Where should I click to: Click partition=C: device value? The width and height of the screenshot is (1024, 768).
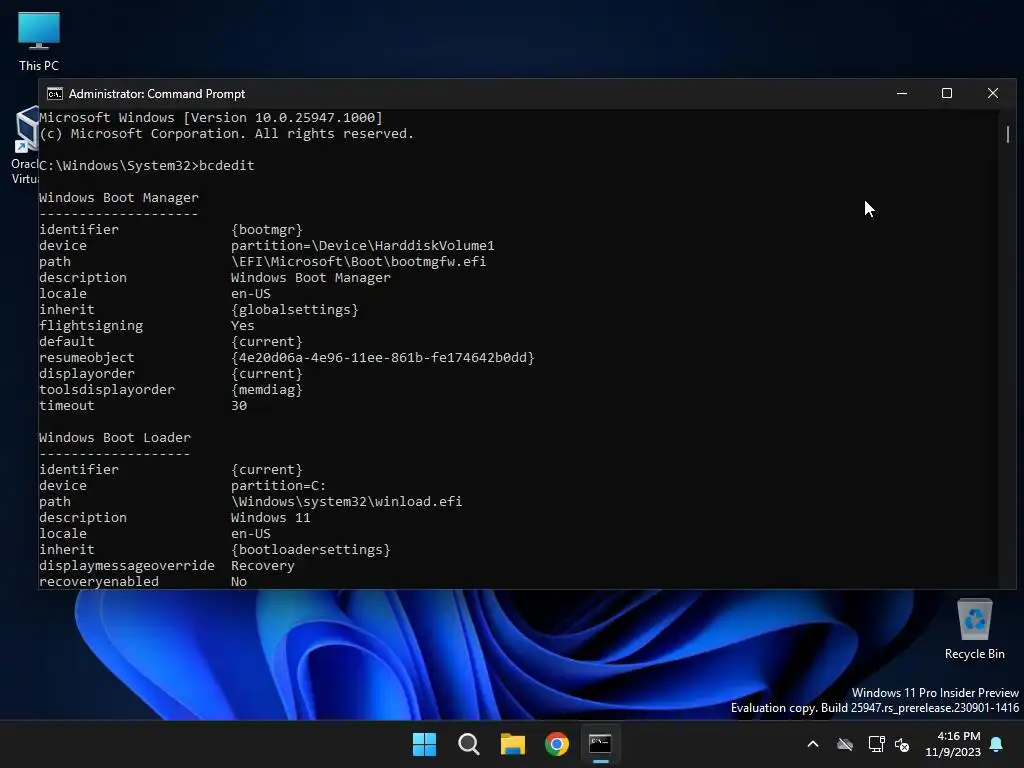(x=278, y=485)
